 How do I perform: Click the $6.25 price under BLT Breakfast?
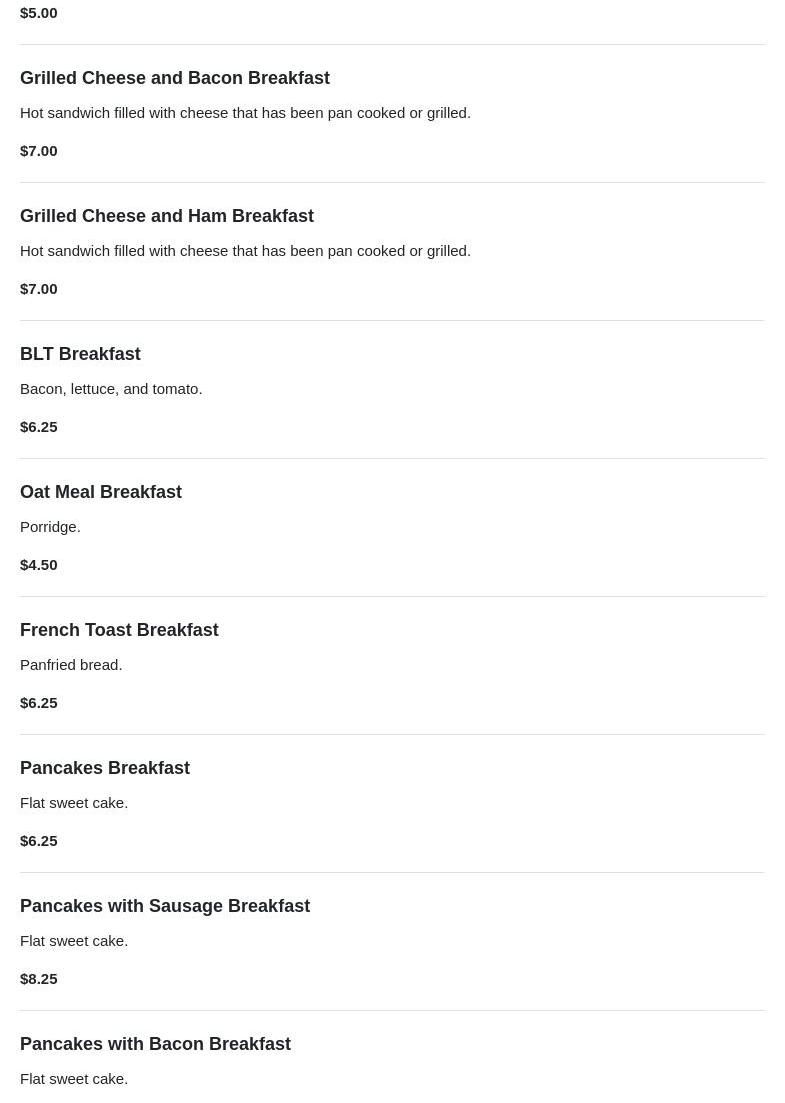39,426
